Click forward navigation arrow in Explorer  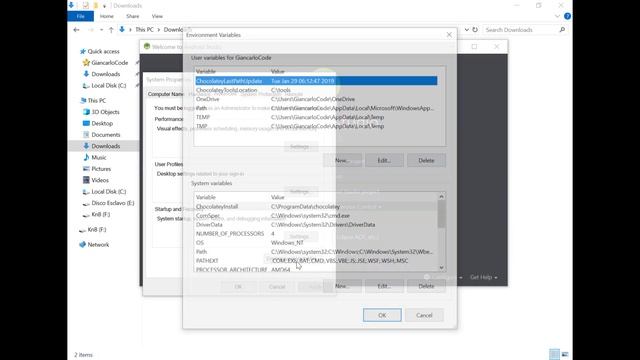tap(91, 30)
